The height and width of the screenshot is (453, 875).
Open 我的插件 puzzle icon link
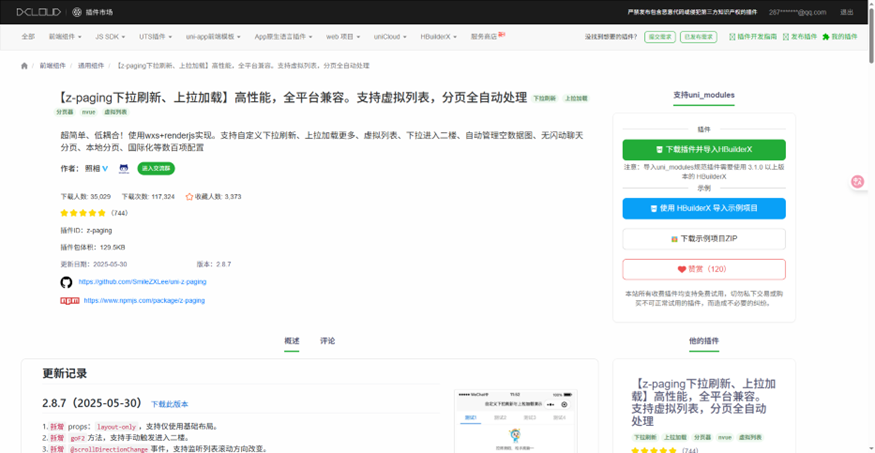[x=840, y=36]
